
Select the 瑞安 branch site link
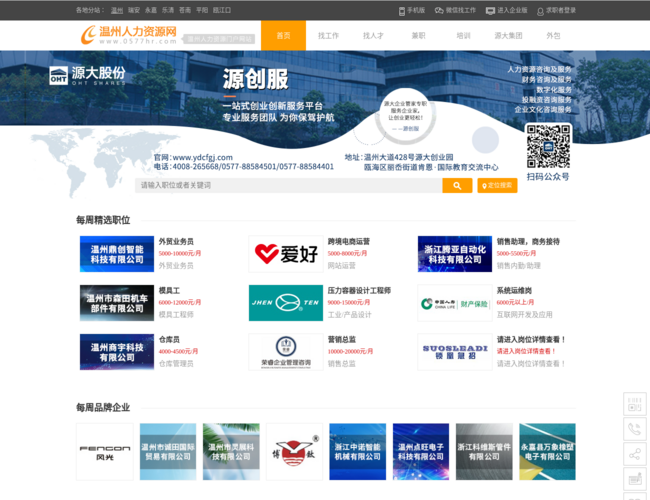coord(134,10)
